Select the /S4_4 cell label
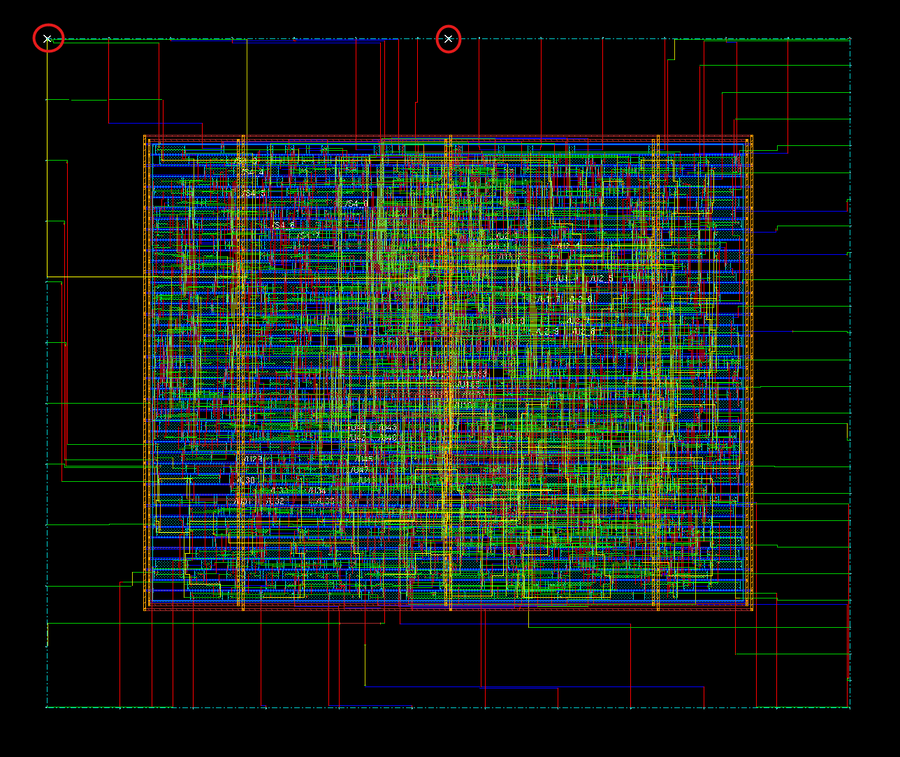Image resolution: width=900 pixels, height=757 pixels. [x=253, y=172]
